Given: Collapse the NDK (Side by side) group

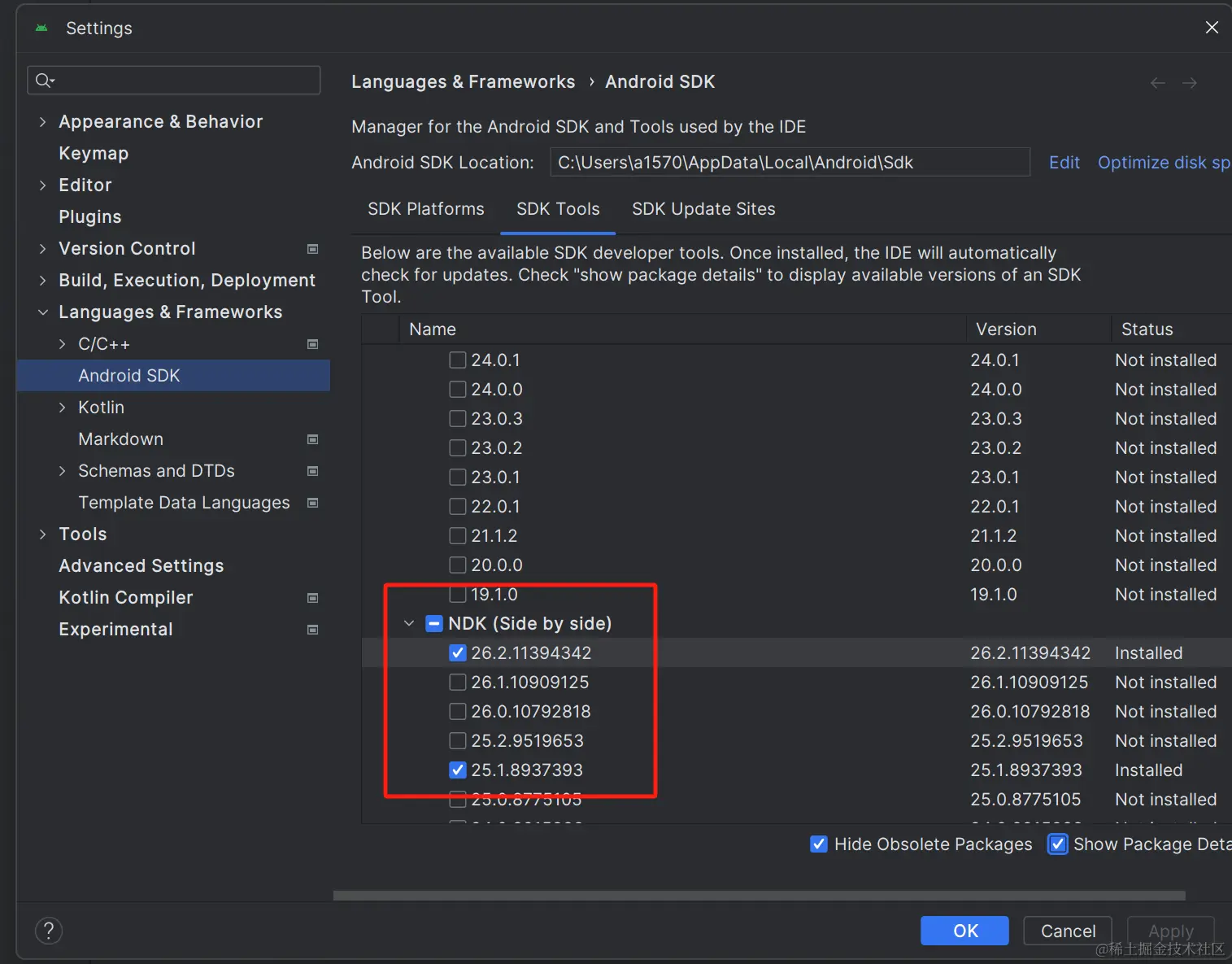Looking at the screenshot, I should coord(409,623).
